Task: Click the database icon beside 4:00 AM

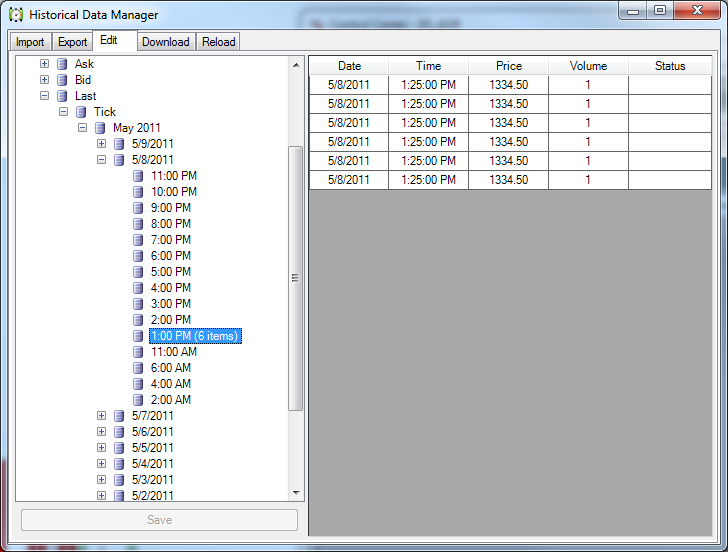Action: coord(138,384)
